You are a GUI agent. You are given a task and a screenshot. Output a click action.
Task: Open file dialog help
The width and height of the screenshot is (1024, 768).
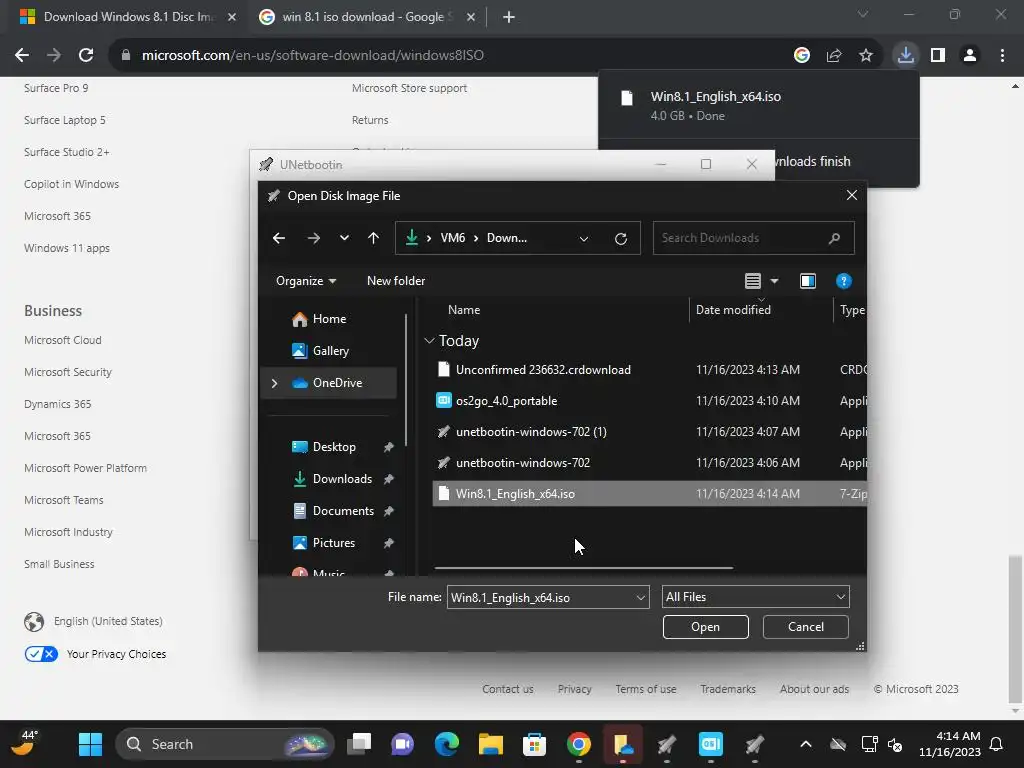coord(843,281)
